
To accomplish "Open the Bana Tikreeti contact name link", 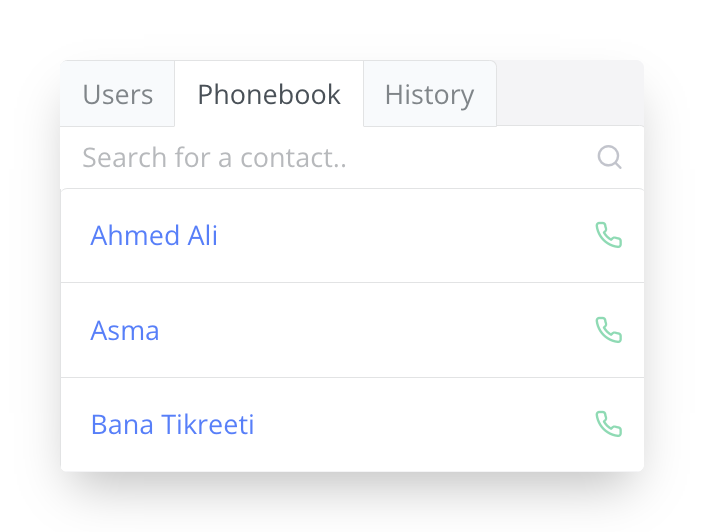I will tap(172, 424).
